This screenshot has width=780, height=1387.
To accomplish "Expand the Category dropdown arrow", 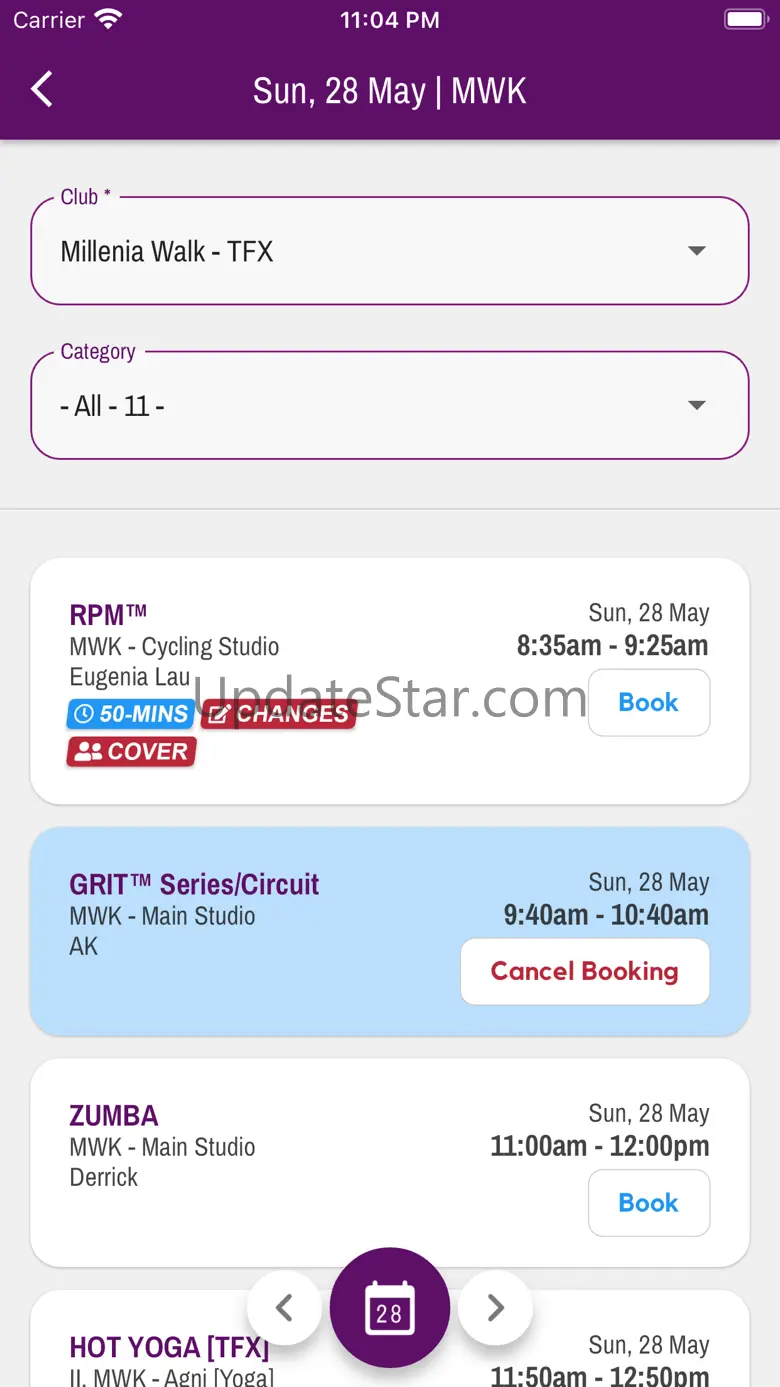I will click(x=697, y=405).
